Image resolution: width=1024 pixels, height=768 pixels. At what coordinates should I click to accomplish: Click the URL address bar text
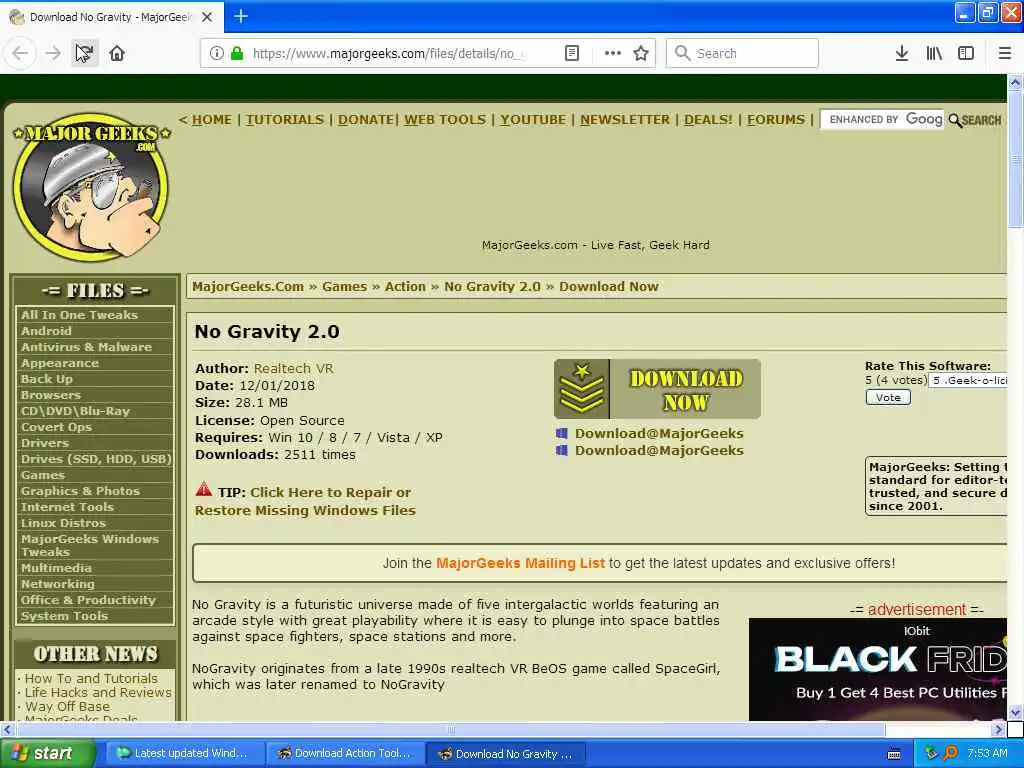(389, 54)
